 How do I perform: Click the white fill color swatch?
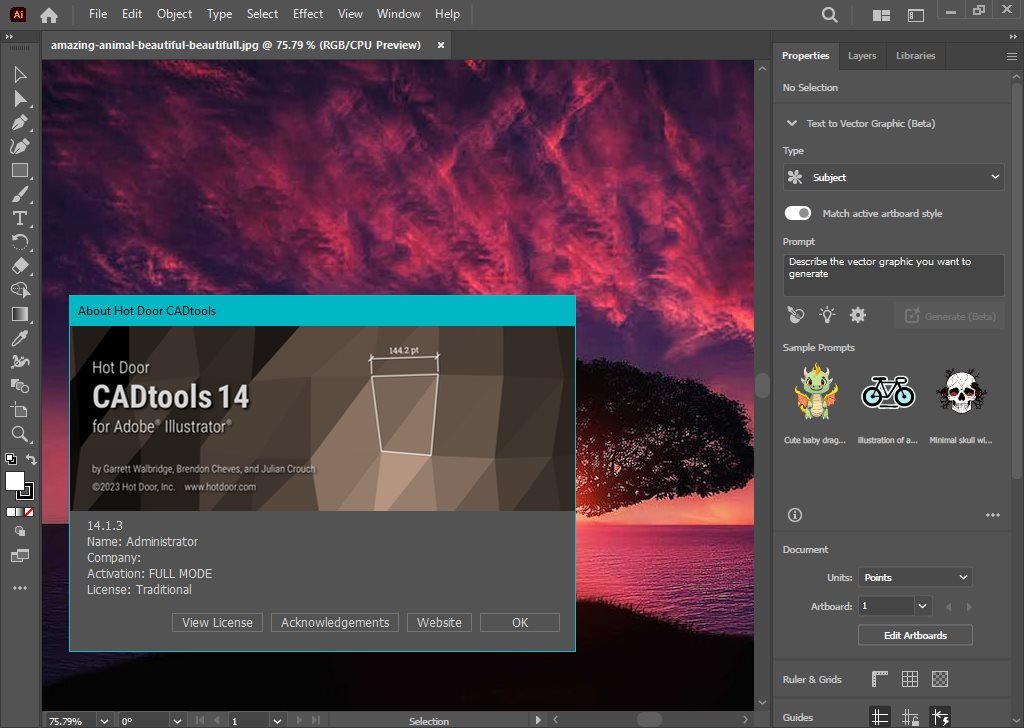[15, 482]
